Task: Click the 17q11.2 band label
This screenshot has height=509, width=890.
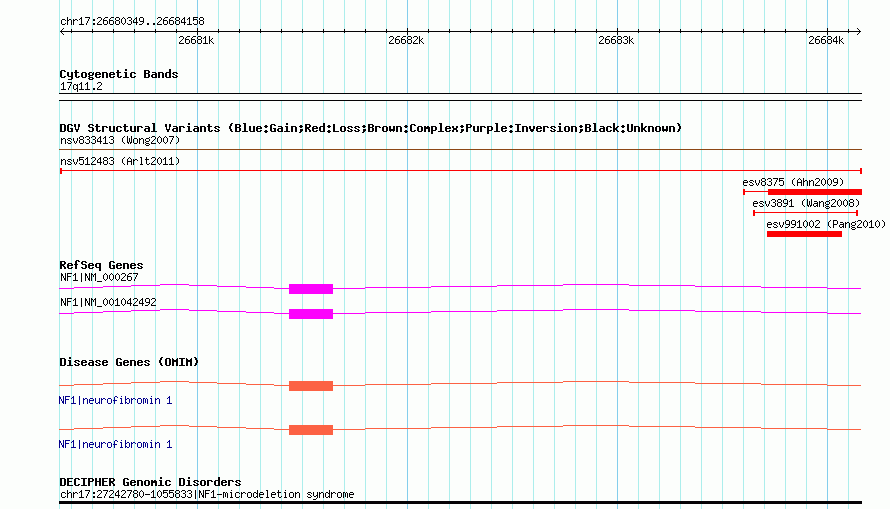Action: coord(81,87)
